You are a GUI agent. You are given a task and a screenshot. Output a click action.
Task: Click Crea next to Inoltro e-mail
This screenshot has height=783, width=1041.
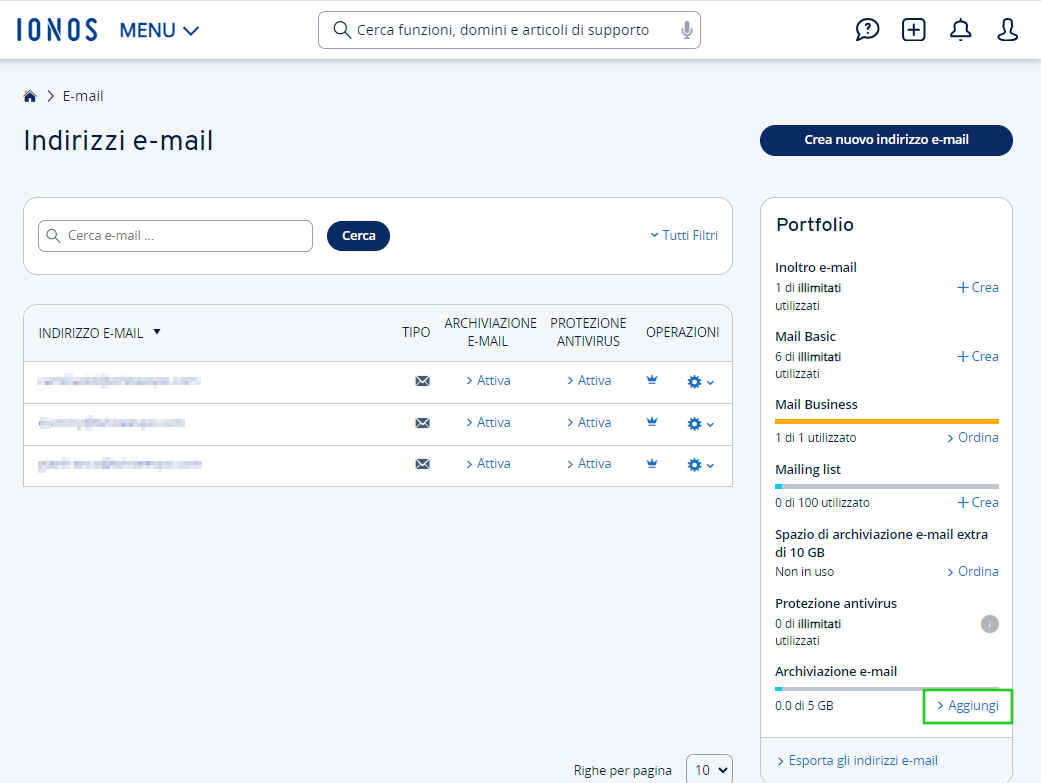coord(978,288)
